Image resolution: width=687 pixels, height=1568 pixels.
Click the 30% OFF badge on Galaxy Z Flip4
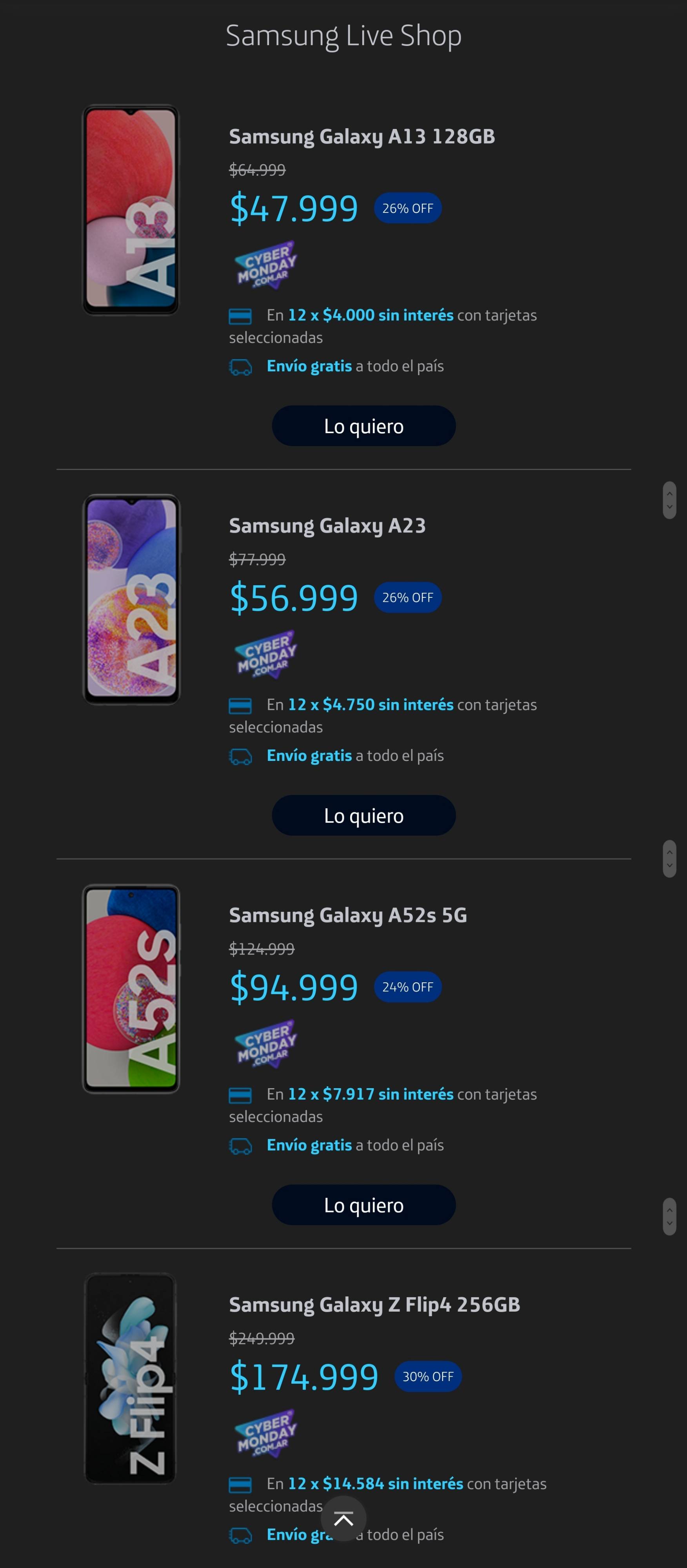pyautogui.click(x=427, y=1376)
